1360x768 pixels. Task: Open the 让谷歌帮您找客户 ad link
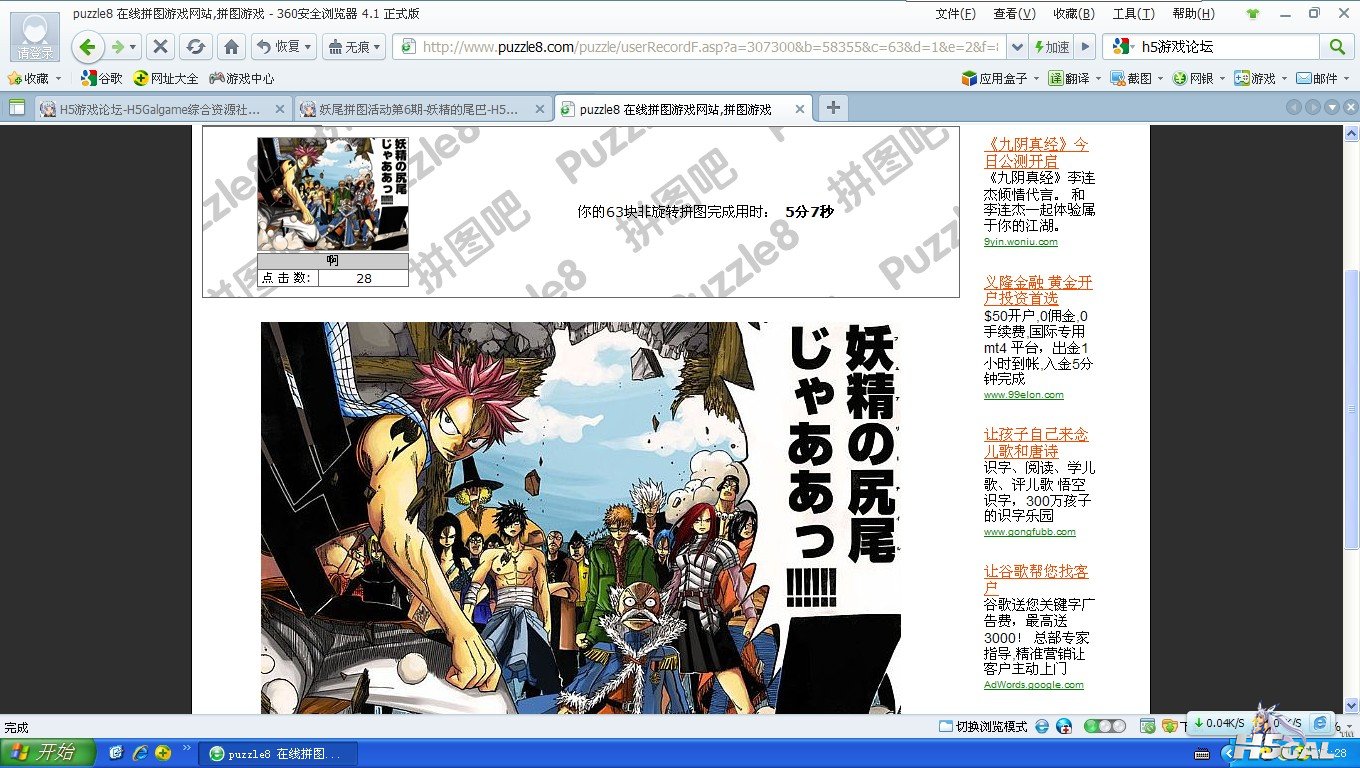[x=1036, y=580]
